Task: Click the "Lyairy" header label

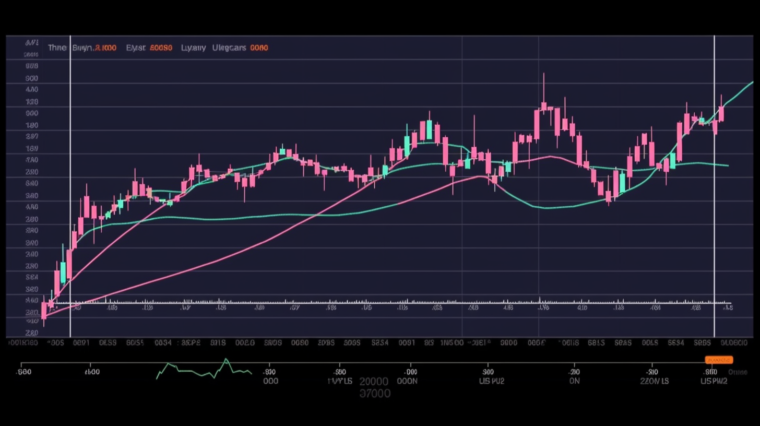Action: [x=193, y=47]
